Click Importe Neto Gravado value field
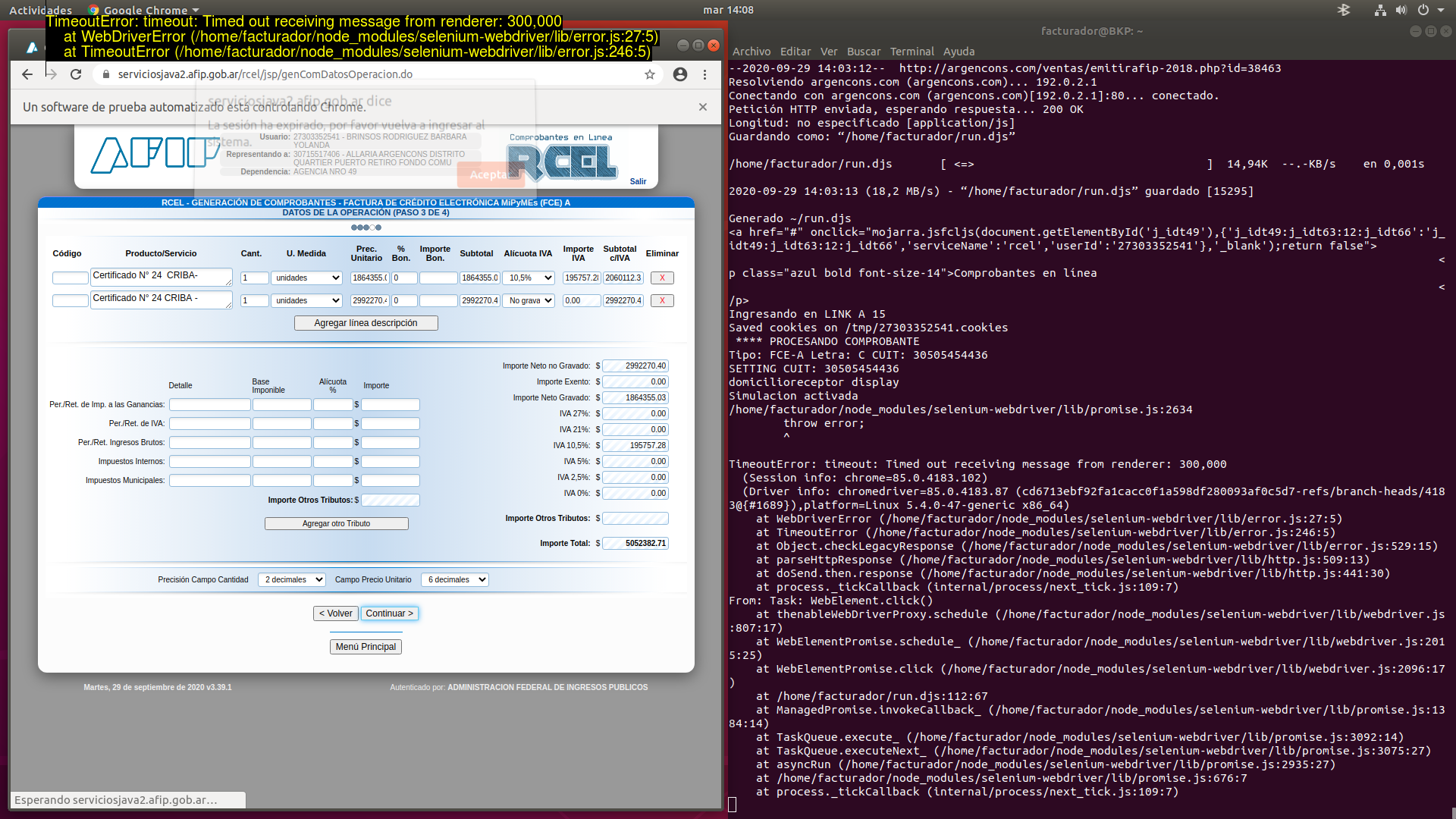The height and width of the screenshot is (819, 1456). [635, 397]
